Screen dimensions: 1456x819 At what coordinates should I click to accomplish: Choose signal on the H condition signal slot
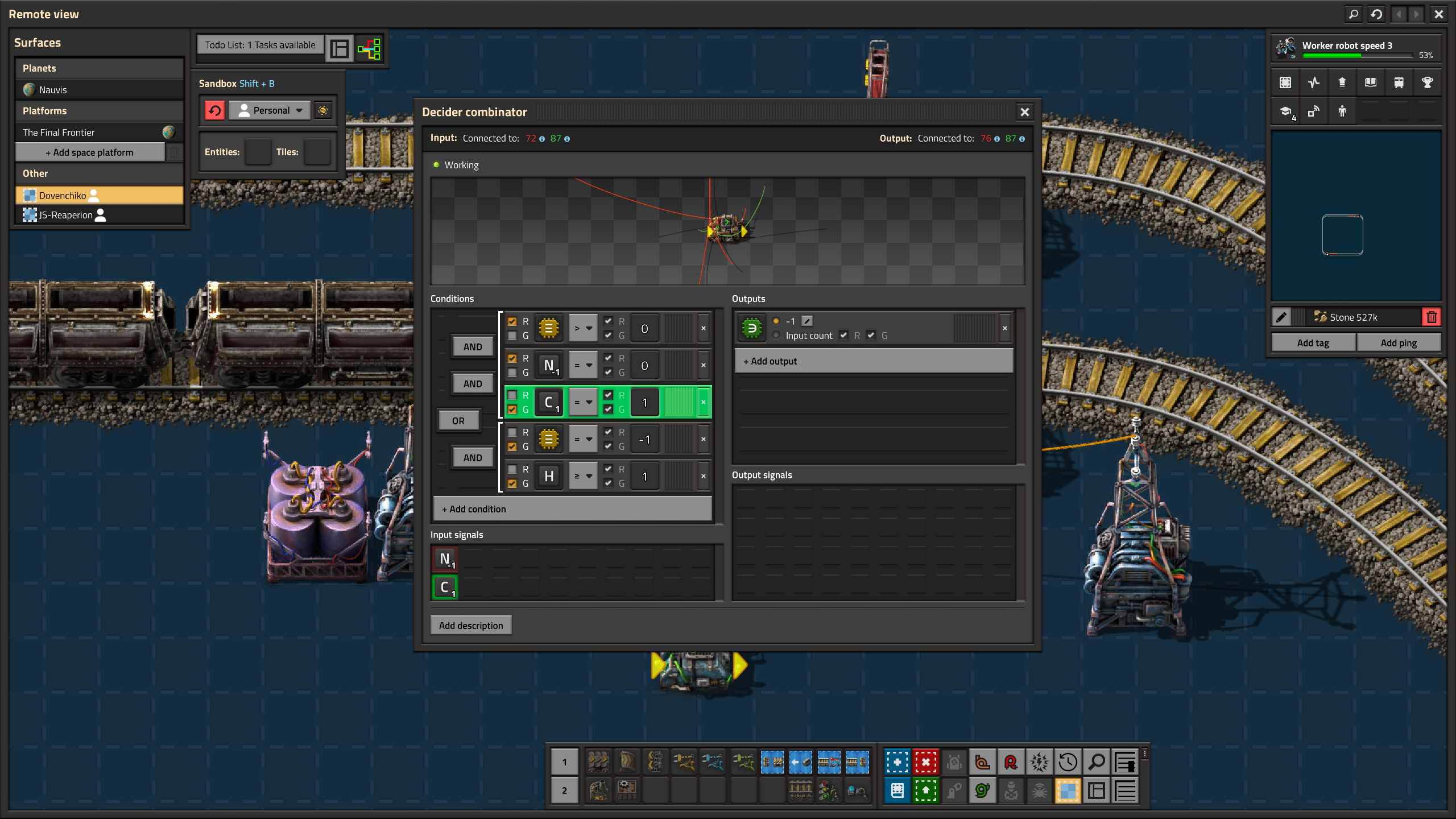[549, 476]
